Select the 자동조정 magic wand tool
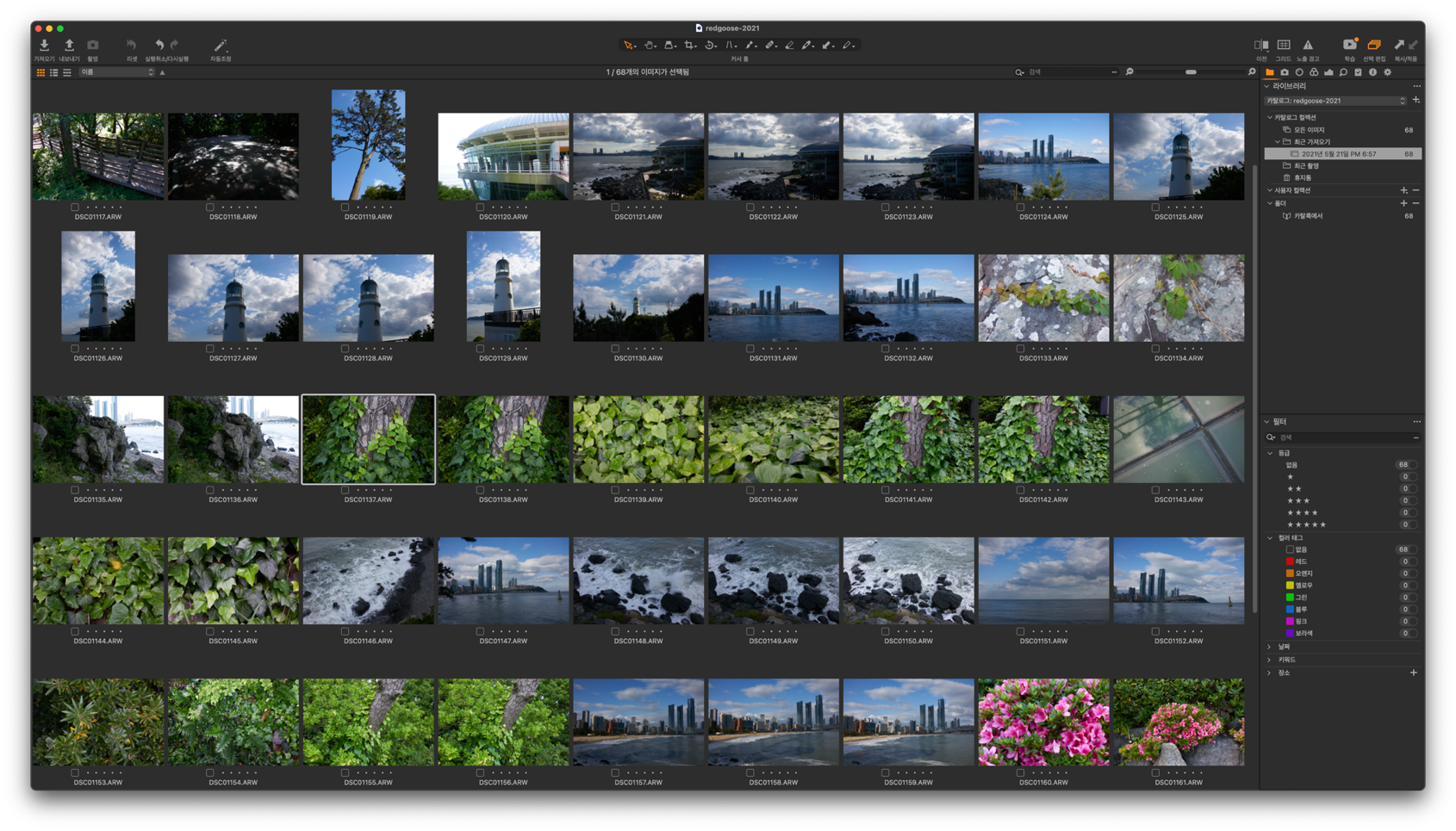This screenshot has width=1456, height=831. 221,45
